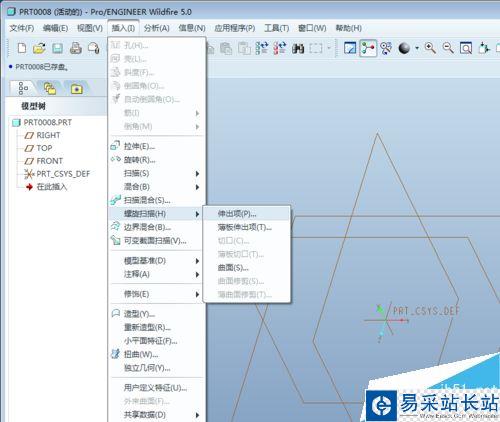Open the 信息(N) menu

[x=192, y=28]
